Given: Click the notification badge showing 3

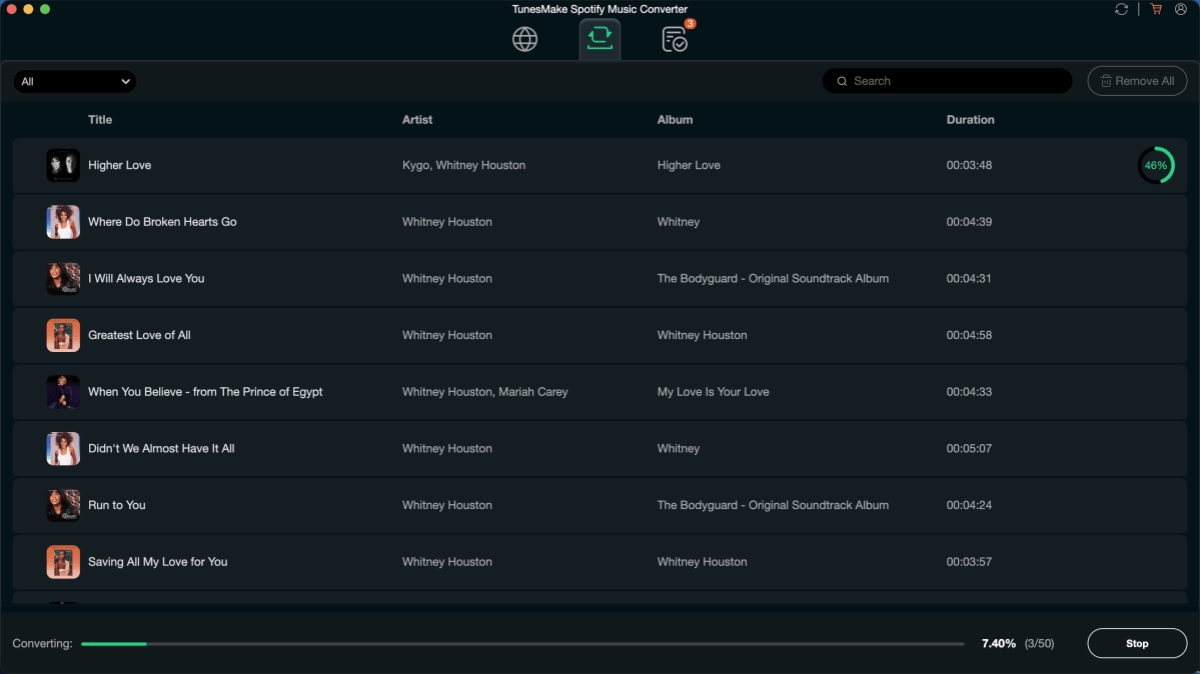Looking at the screenshot, I should pos(690,23).
